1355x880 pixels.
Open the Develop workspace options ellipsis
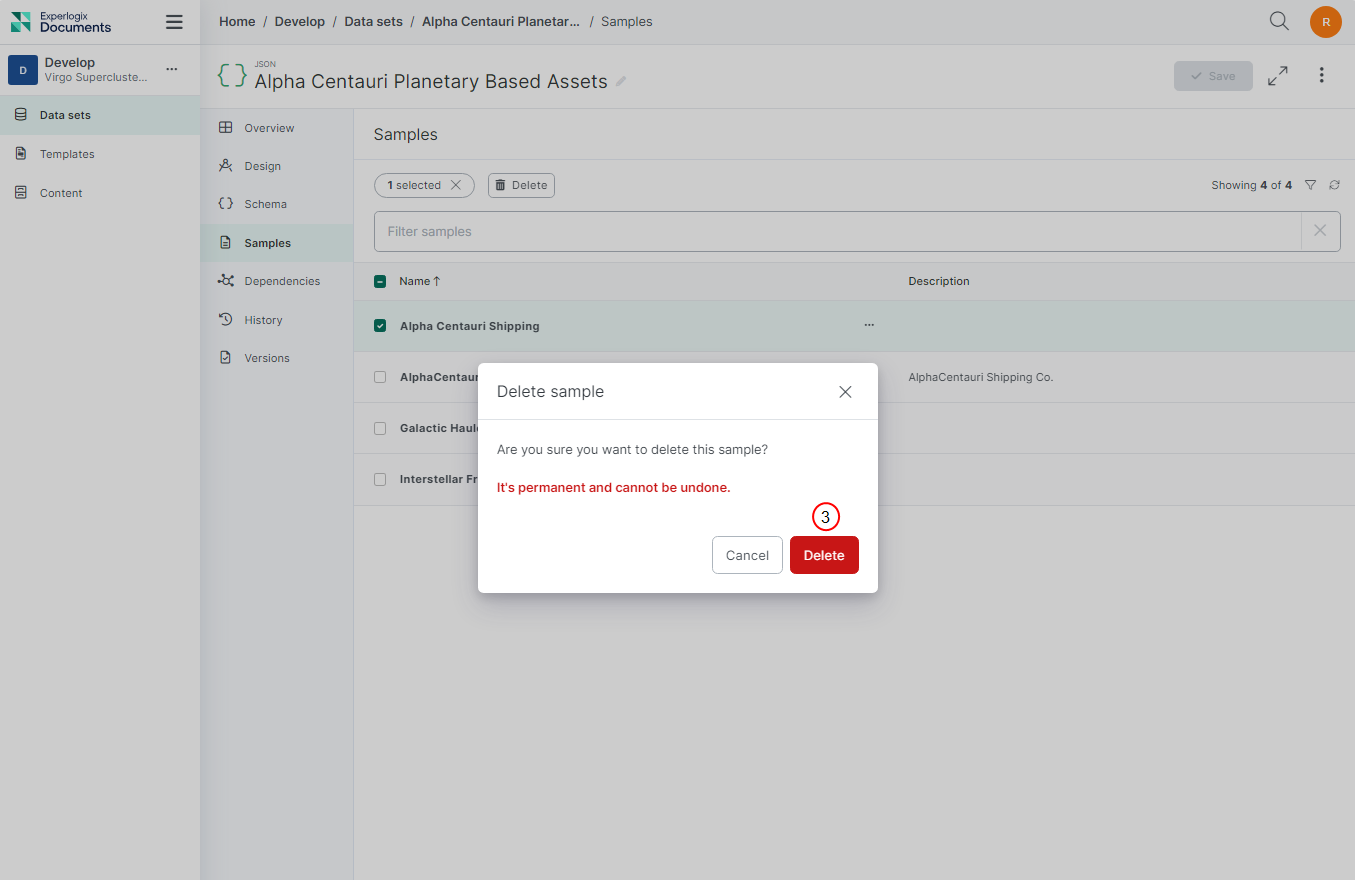172,70
